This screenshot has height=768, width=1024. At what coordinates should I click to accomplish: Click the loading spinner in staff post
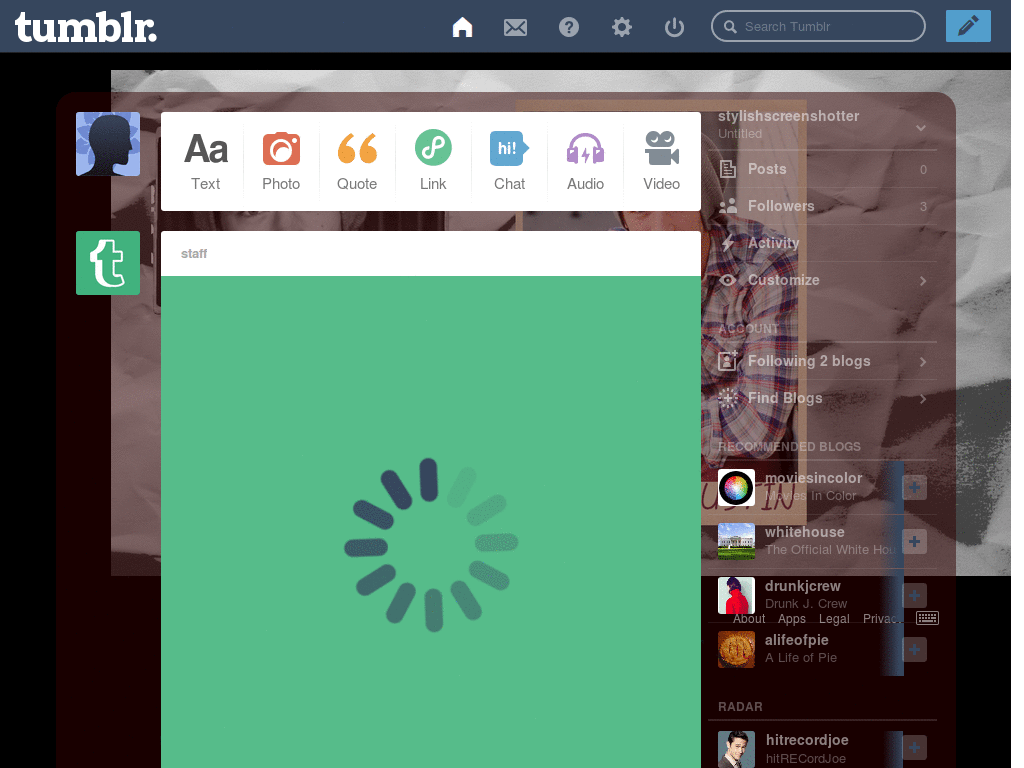(431, 545)
